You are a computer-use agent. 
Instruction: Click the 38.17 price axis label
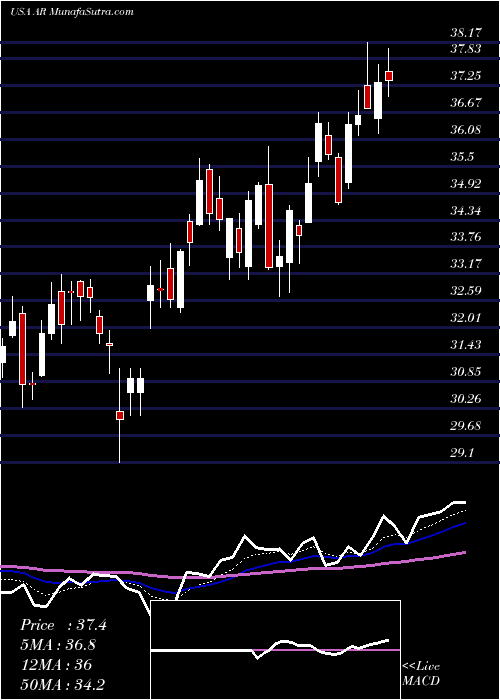466,33
